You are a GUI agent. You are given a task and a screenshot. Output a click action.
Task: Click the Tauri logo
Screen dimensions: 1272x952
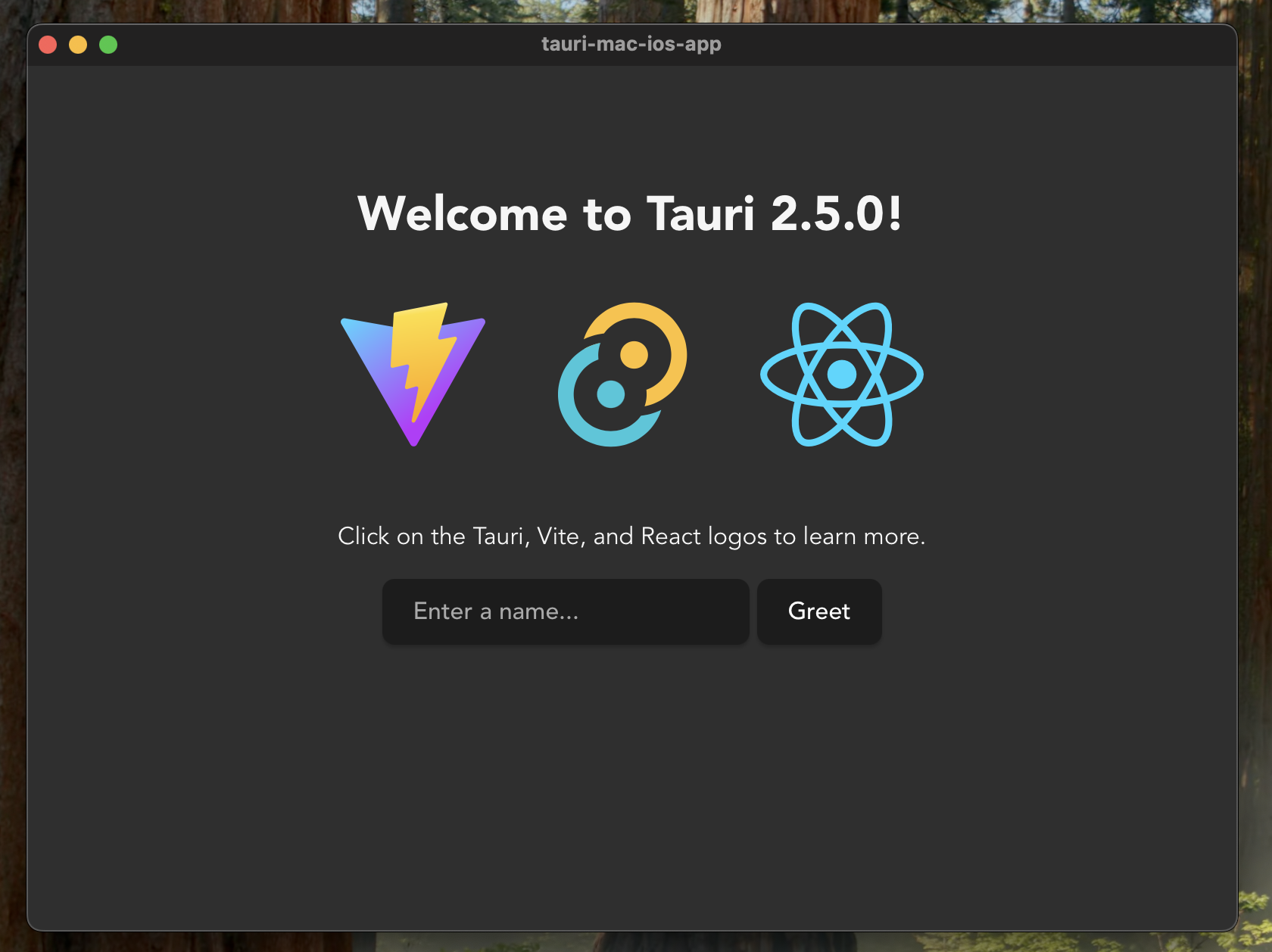(622, 375)
